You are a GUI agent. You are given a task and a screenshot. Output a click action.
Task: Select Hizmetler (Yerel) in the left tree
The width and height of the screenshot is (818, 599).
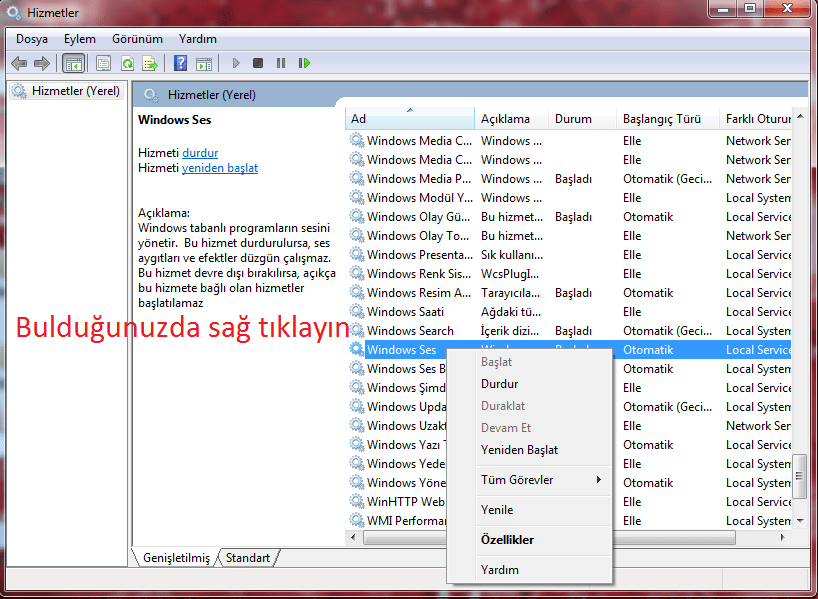click(66, 91)
